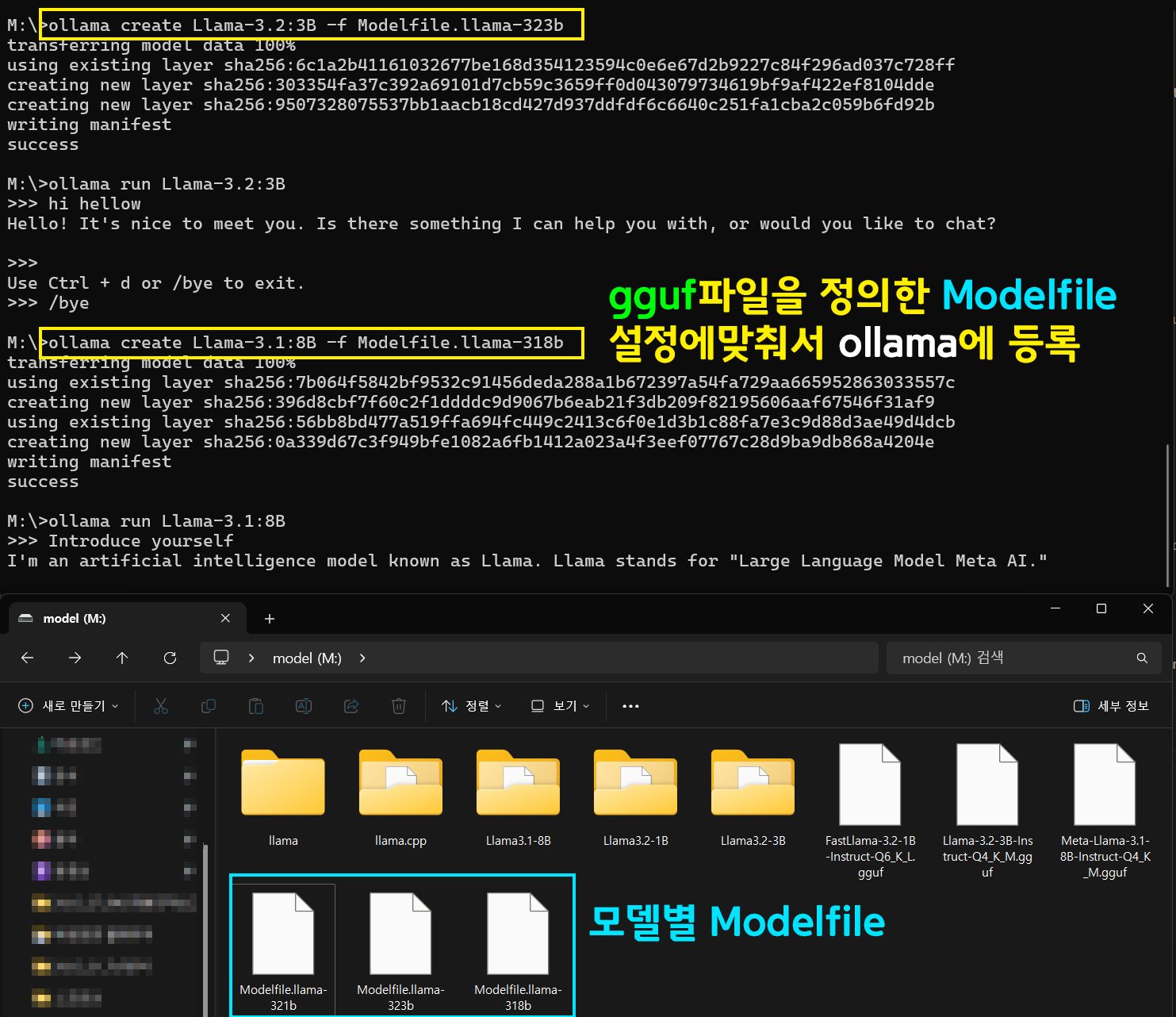Open the See more three-dots menu
This screenshot has height=1017, width=1176.
(630, 706)
